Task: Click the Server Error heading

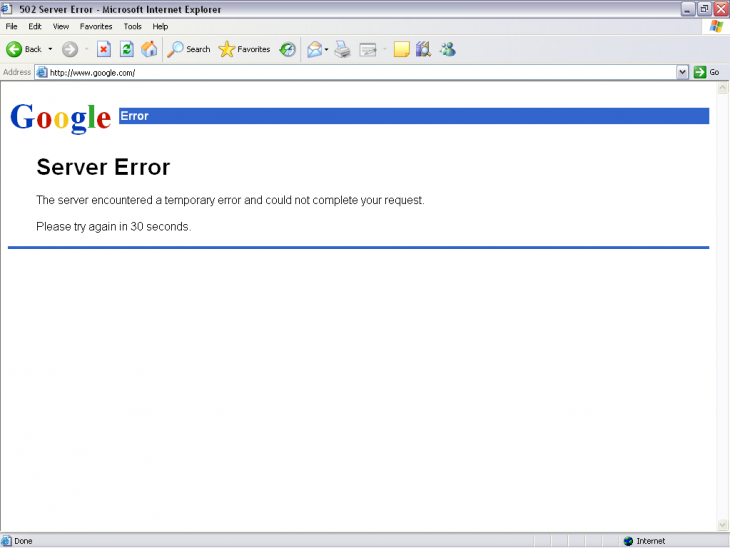Action: 103,167
